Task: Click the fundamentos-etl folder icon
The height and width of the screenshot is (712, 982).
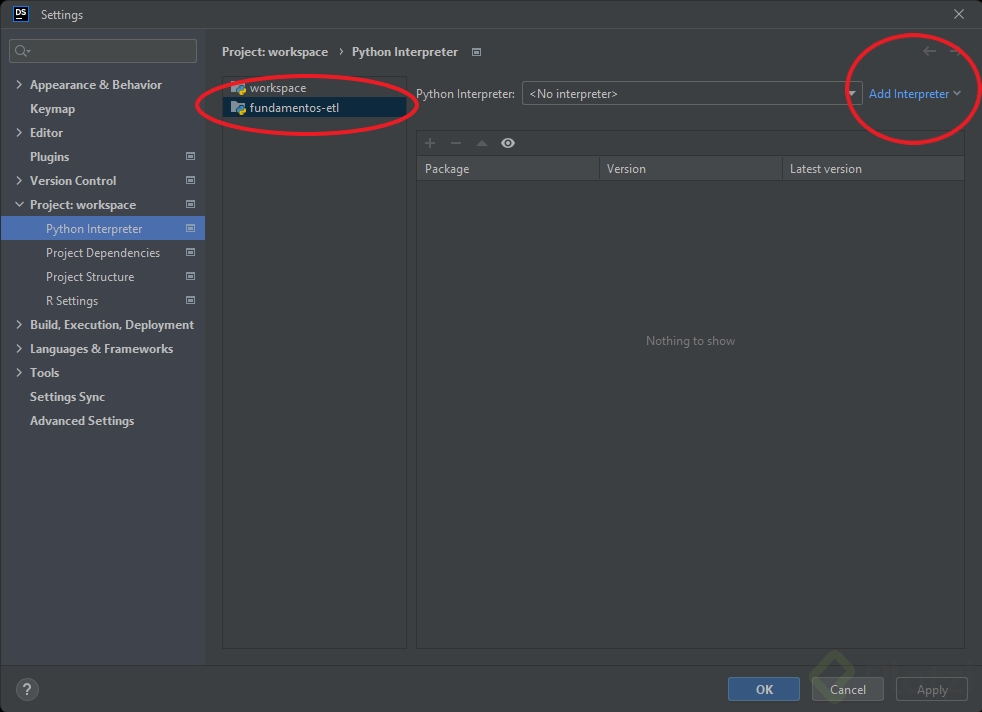Action: point(238,108)
